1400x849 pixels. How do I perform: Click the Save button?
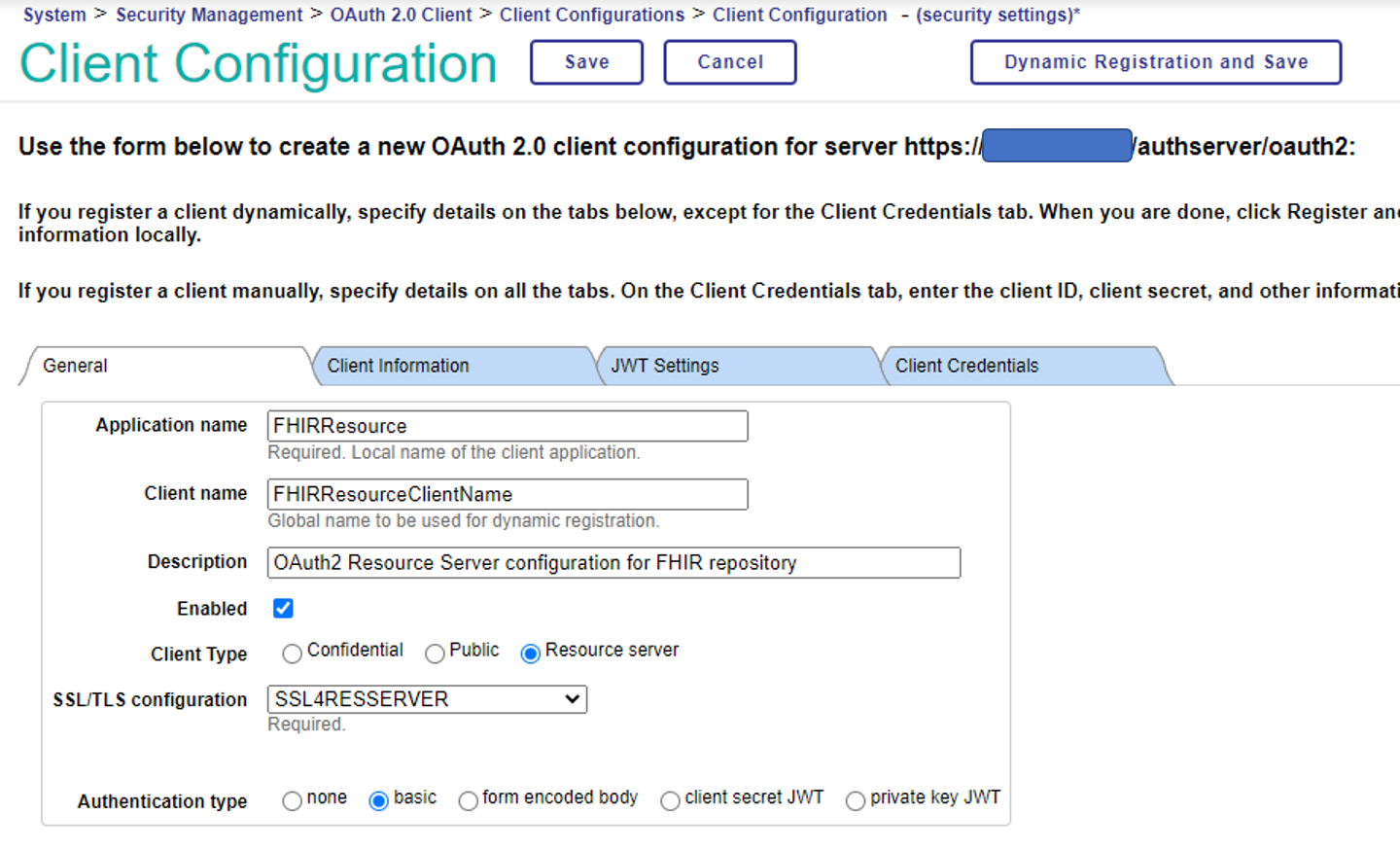point(586,62)
